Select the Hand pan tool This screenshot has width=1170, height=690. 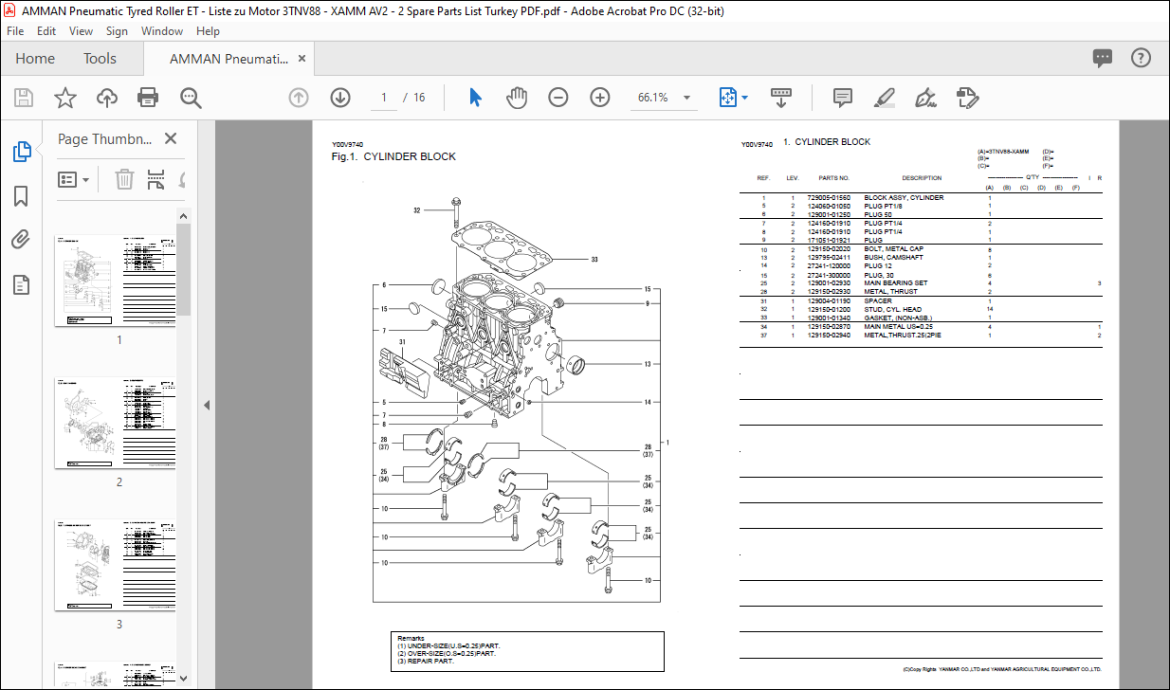click(516, 98)
